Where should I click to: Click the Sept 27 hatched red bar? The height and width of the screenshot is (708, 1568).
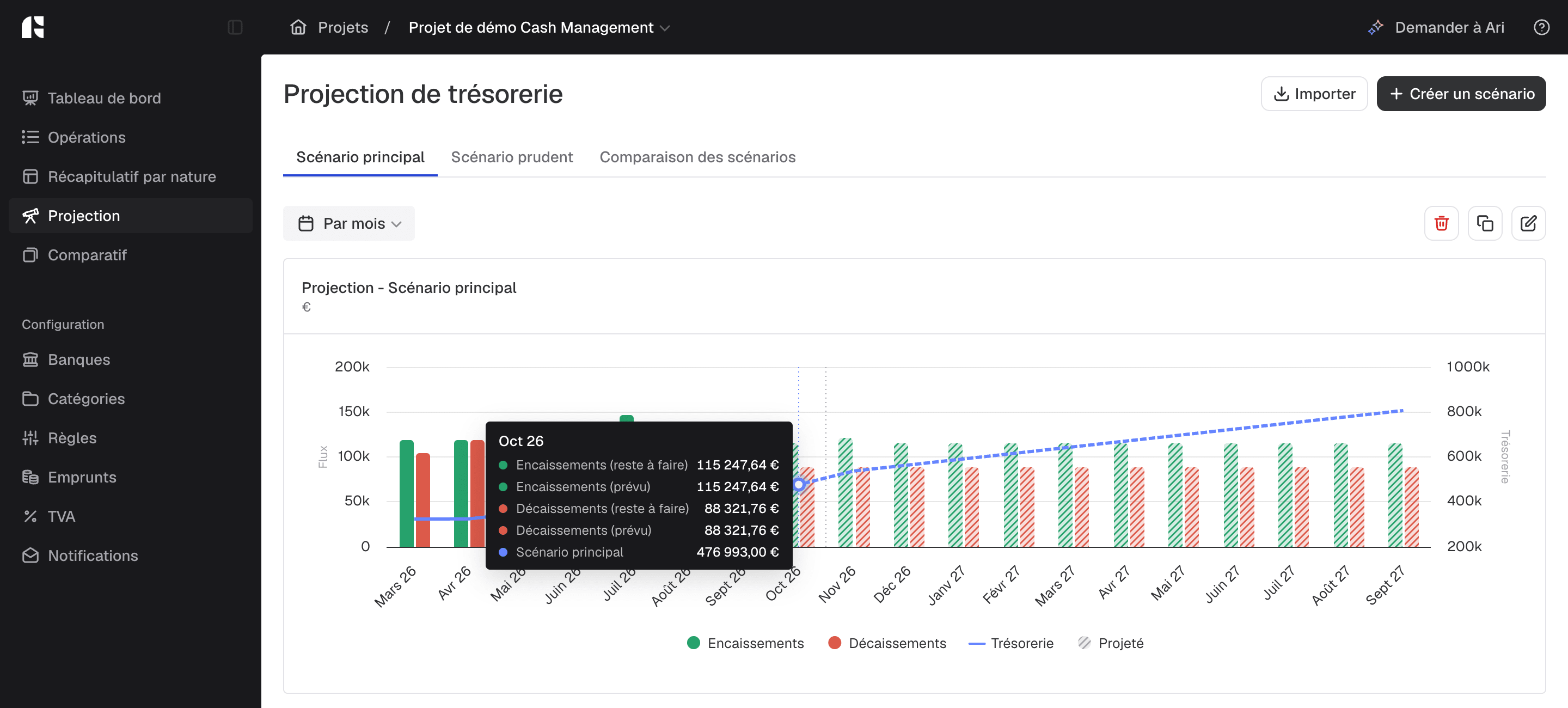tap(1412, 507)
